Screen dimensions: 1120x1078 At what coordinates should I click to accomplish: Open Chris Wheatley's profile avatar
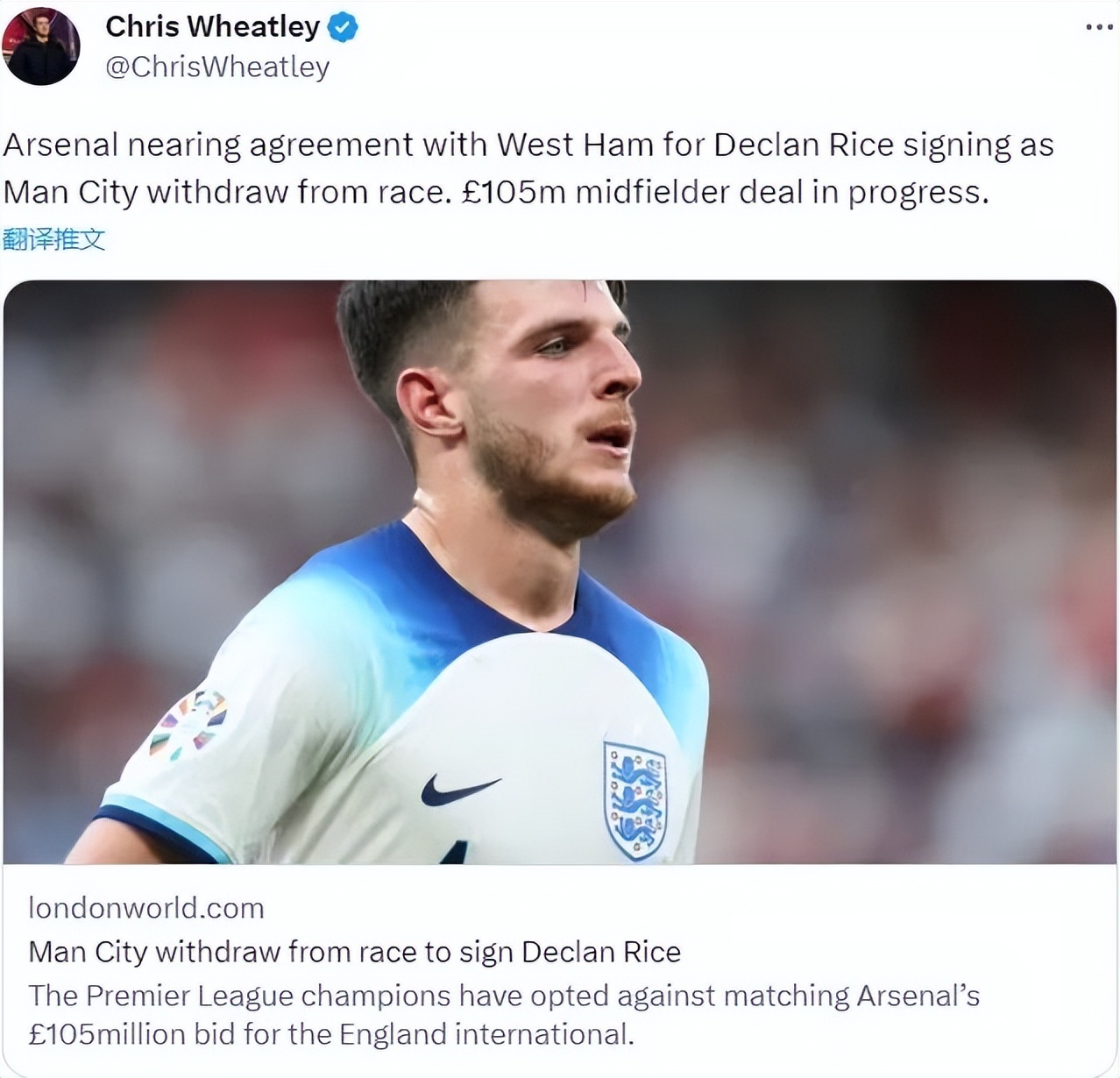point(41,46)
